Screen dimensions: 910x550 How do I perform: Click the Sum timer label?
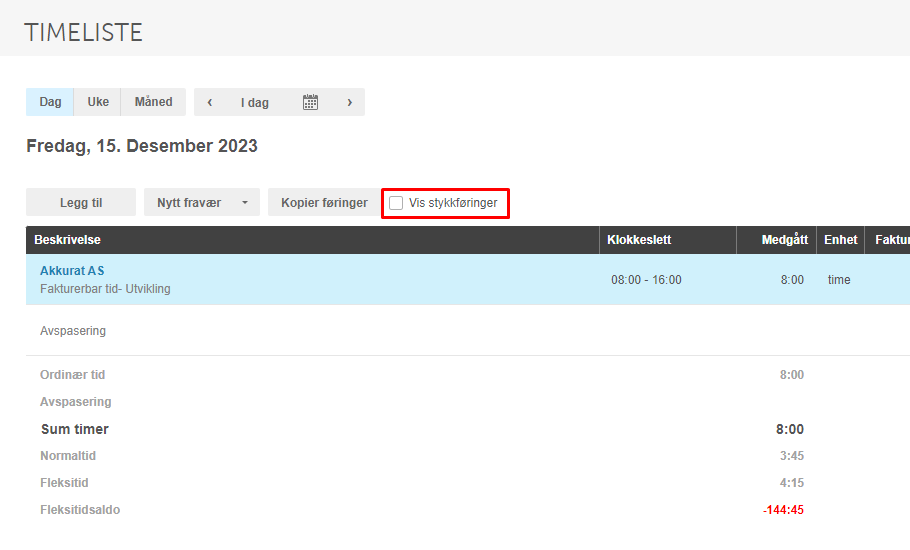point(74,429)
